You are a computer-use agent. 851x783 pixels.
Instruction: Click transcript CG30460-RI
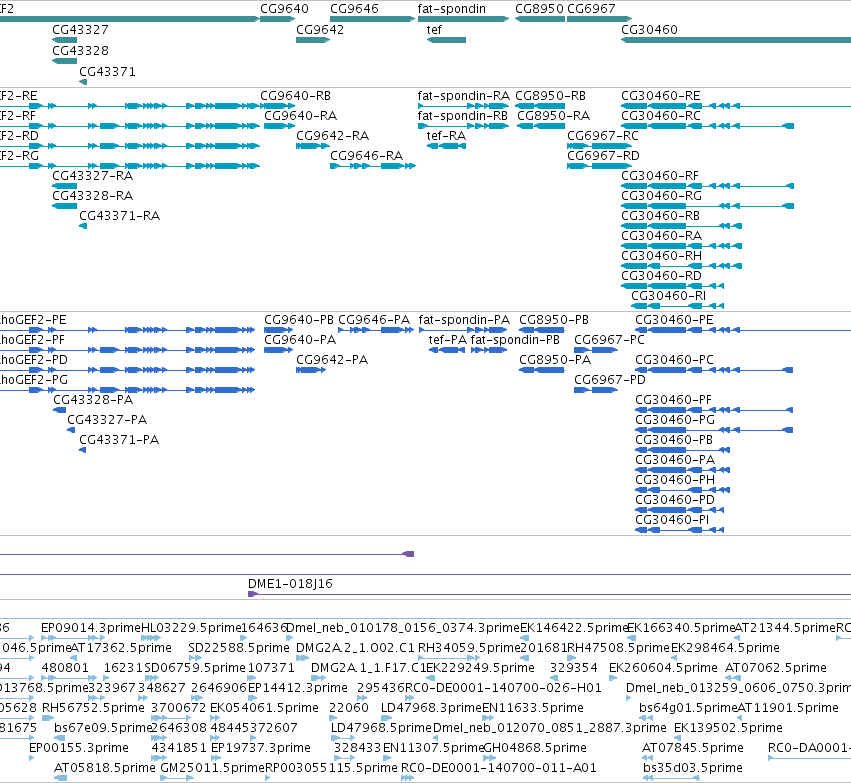point(669,296)
